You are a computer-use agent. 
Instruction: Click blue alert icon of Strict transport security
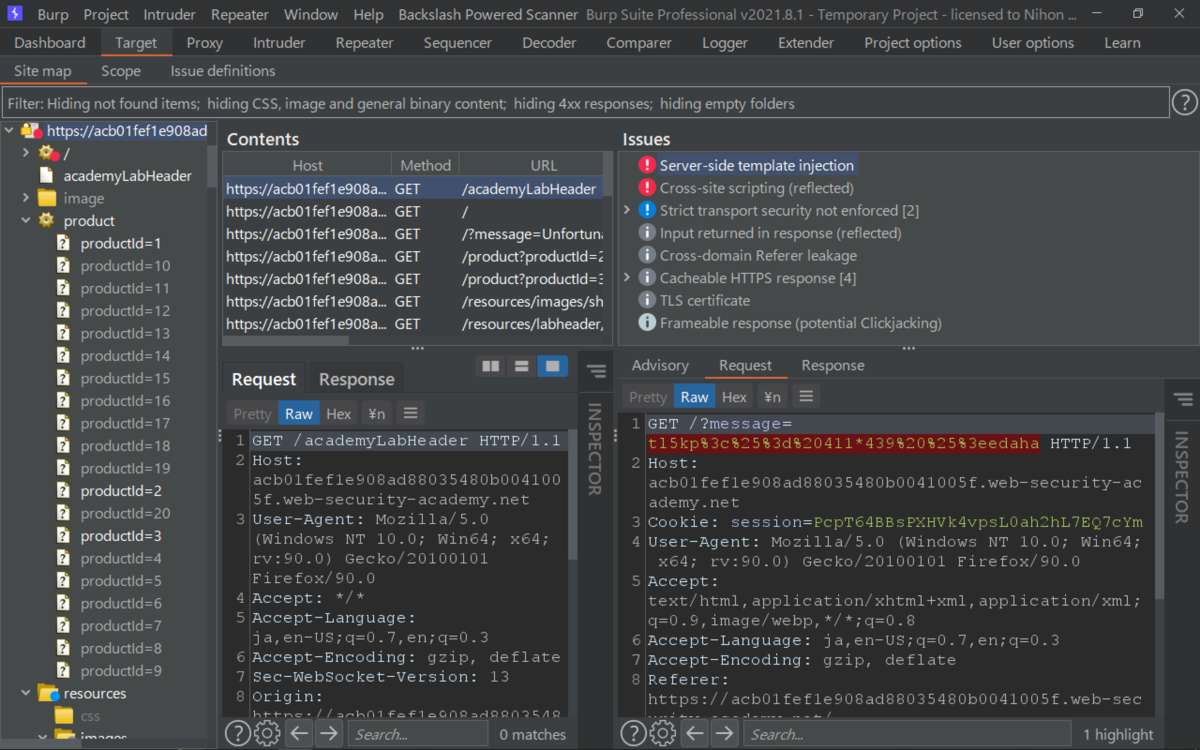[647, 210]
